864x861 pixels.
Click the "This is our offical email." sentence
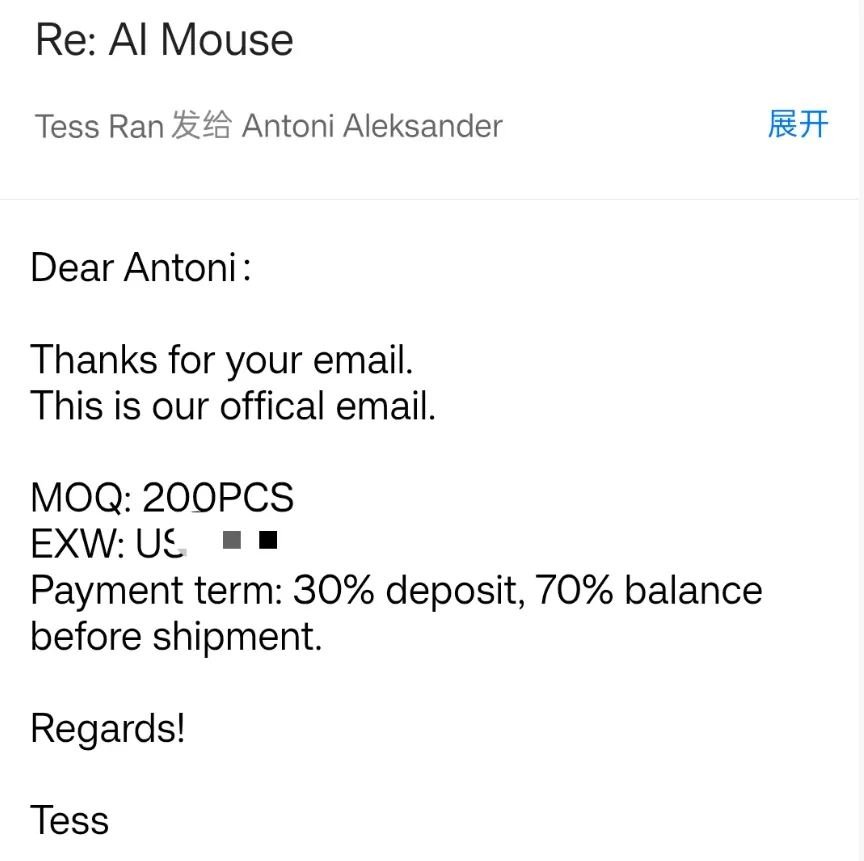[x=233, y=406]
